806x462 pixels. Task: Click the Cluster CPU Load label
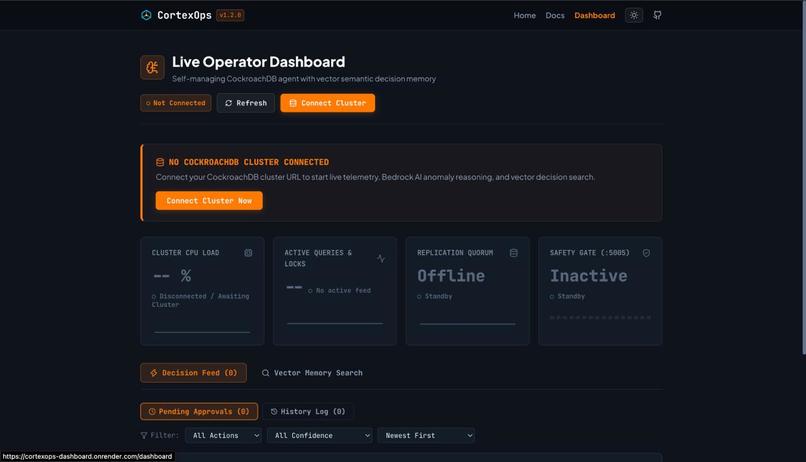(x=185, y=253)
